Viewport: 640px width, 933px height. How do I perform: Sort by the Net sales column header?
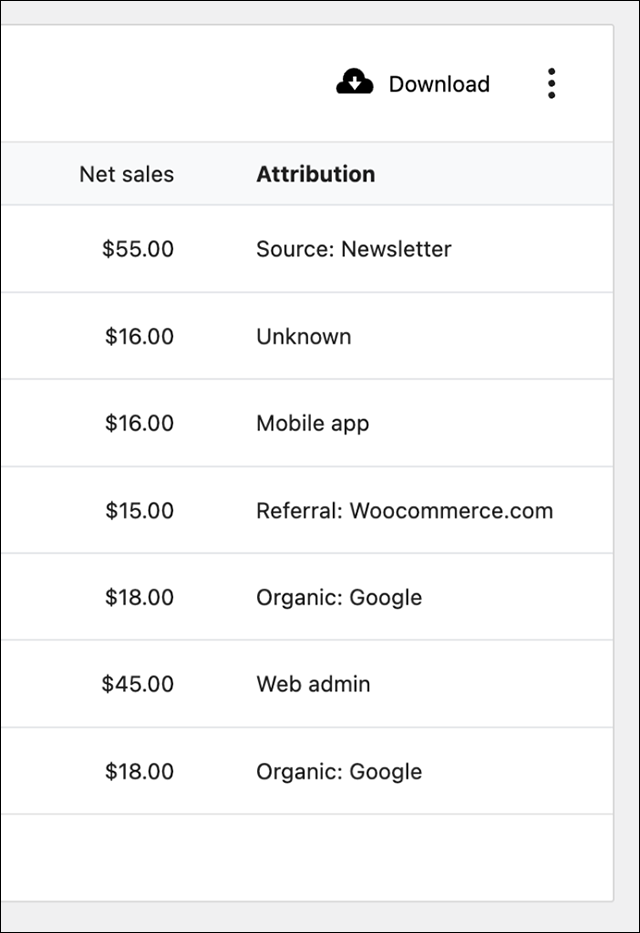click(127, 173)
